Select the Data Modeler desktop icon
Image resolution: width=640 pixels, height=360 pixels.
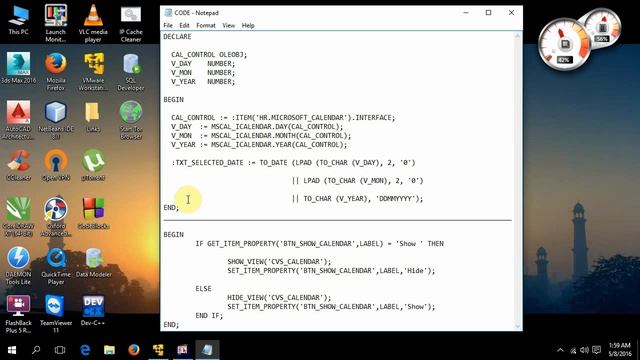pyautogui.click(x=93, y=262)
